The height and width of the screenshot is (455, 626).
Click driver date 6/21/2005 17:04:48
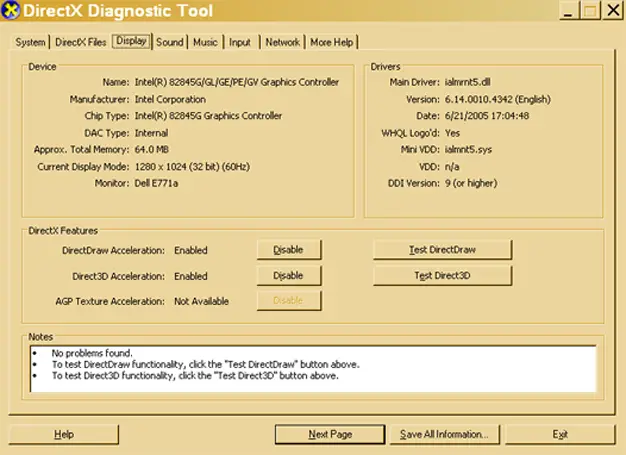487,116
